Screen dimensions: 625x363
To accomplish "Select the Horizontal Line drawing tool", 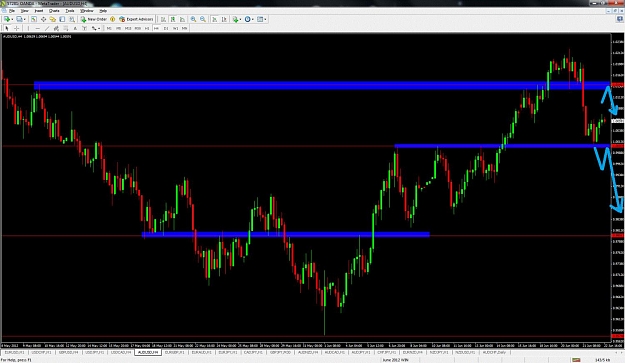I will tap(37, 28).
